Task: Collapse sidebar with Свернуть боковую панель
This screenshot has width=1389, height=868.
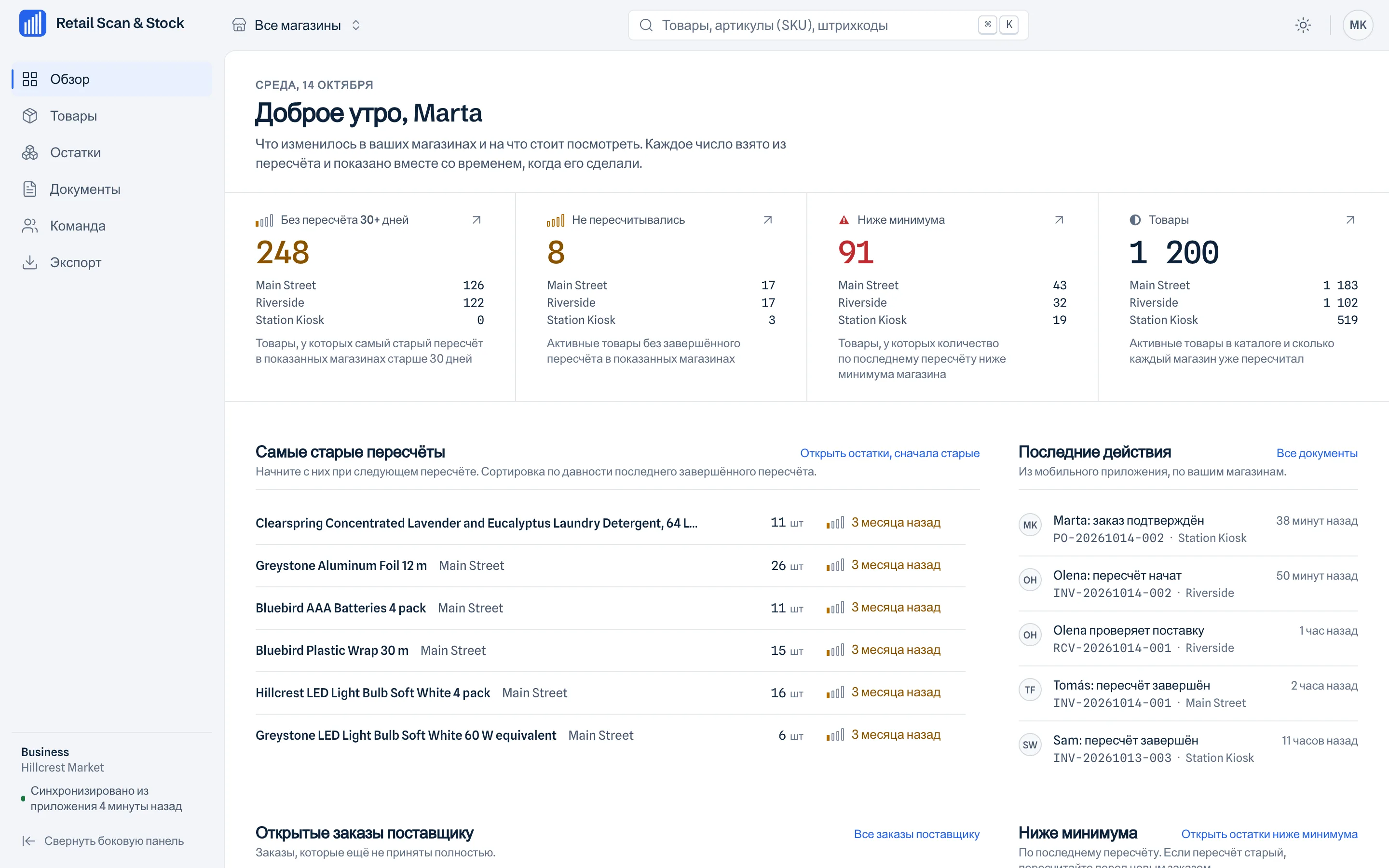Action: (103, 841)
